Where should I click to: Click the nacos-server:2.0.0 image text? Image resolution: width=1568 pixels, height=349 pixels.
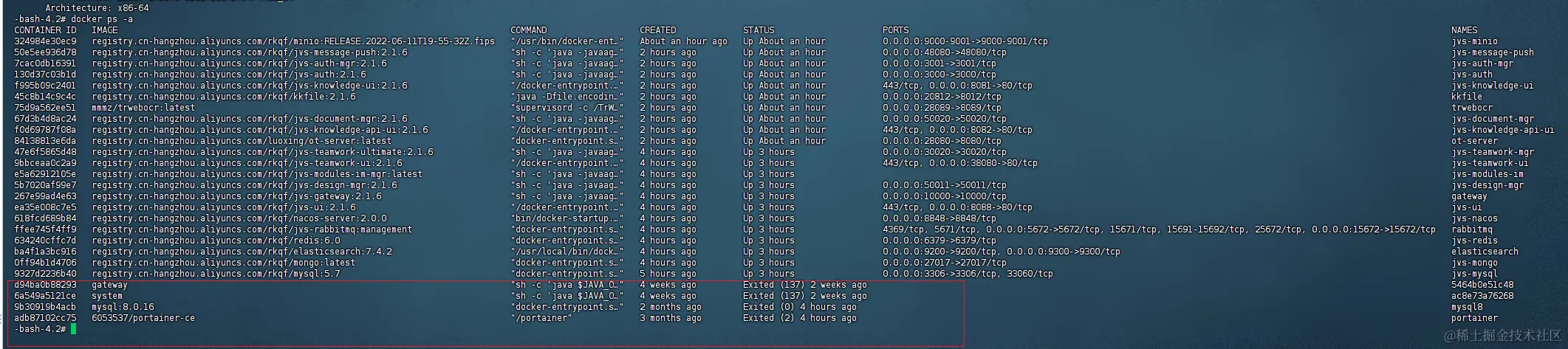pyautogui.click(x=239, y=218)
